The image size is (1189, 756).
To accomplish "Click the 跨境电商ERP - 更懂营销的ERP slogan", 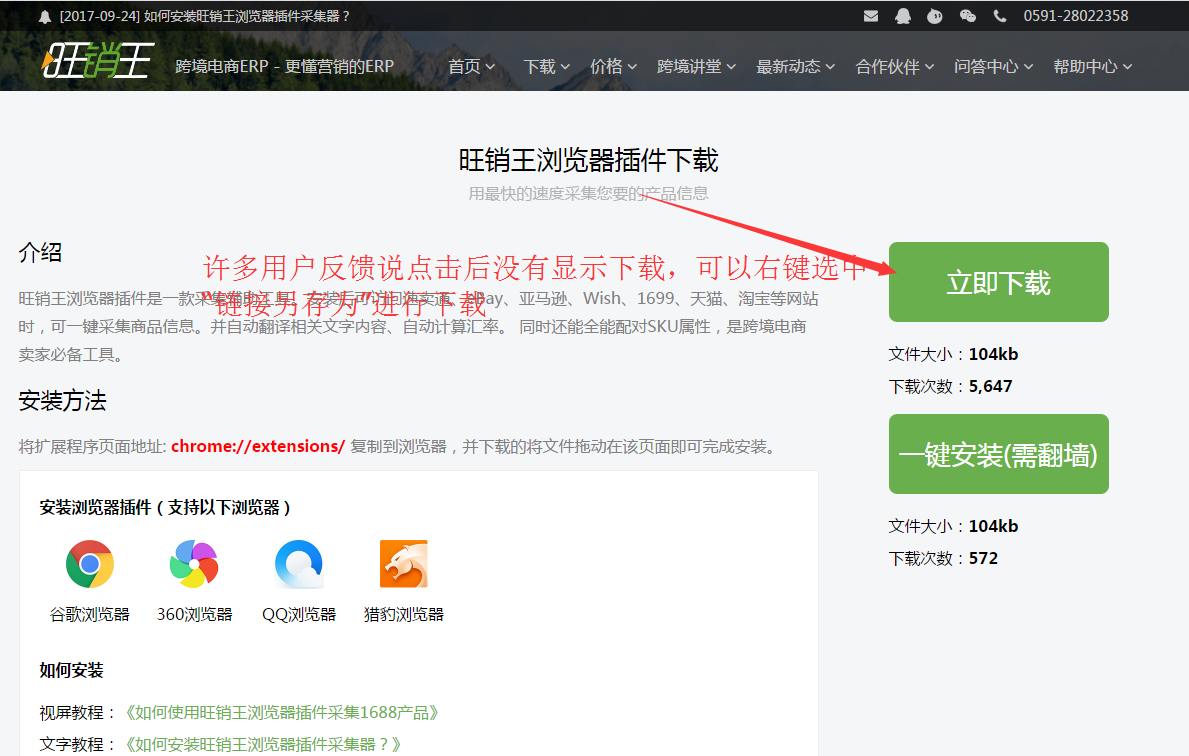I will pyautogui.click(x=284, y=67).
